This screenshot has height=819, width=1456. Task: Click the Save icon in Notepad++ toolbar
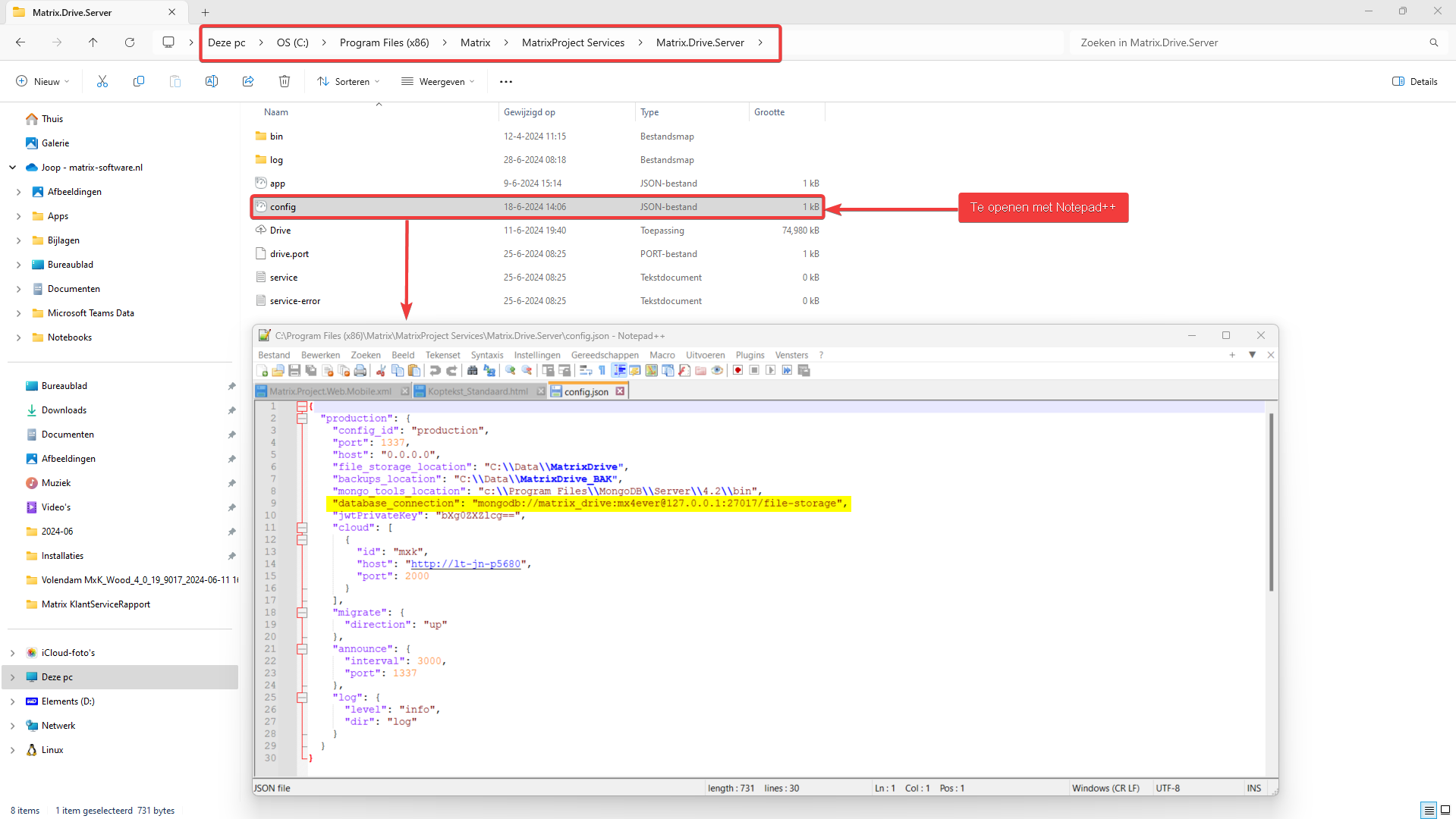click(x=294, y=370)
